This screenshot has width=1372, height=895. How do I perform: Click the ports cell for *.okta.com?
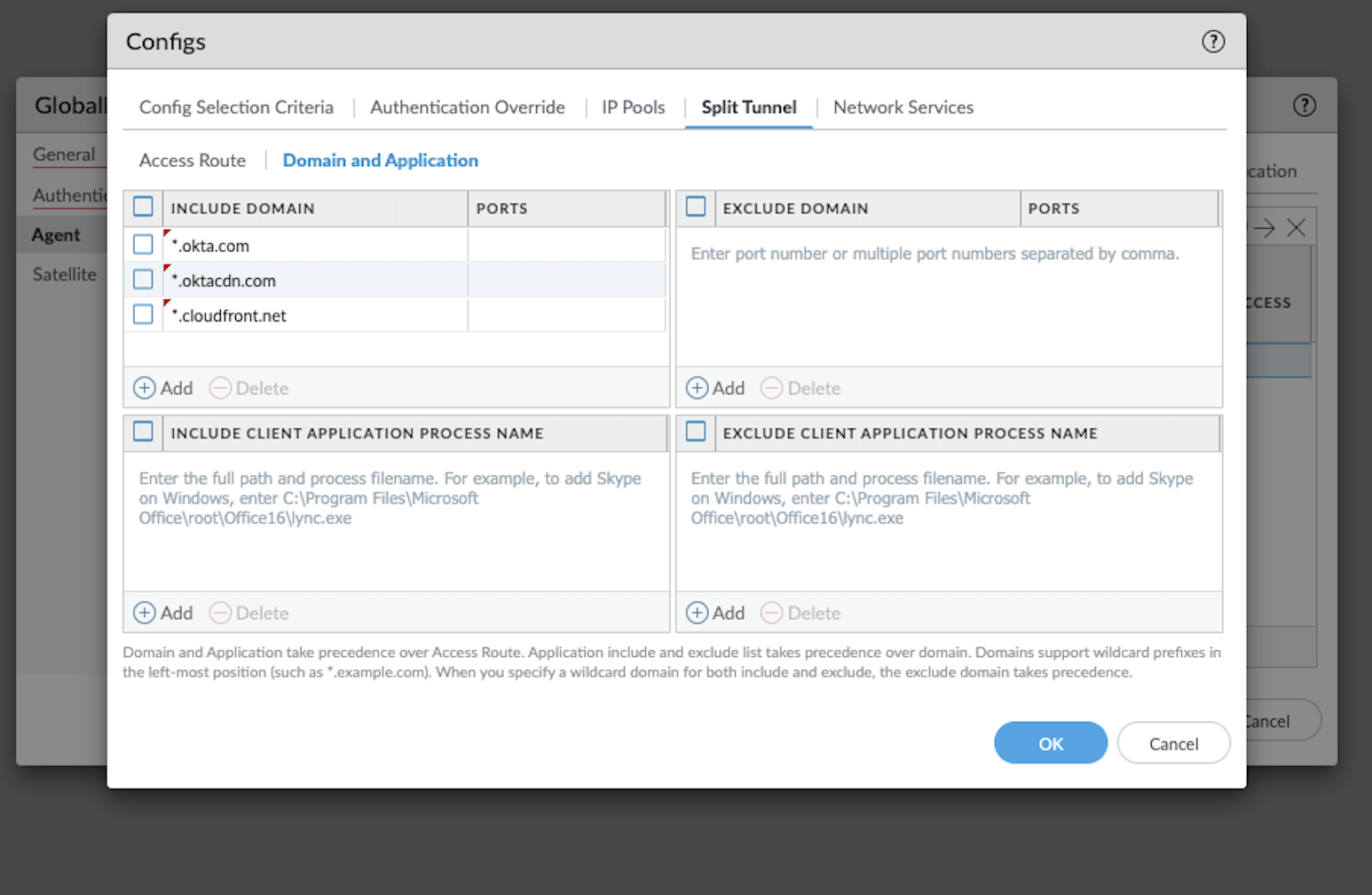tap(565, 245)
